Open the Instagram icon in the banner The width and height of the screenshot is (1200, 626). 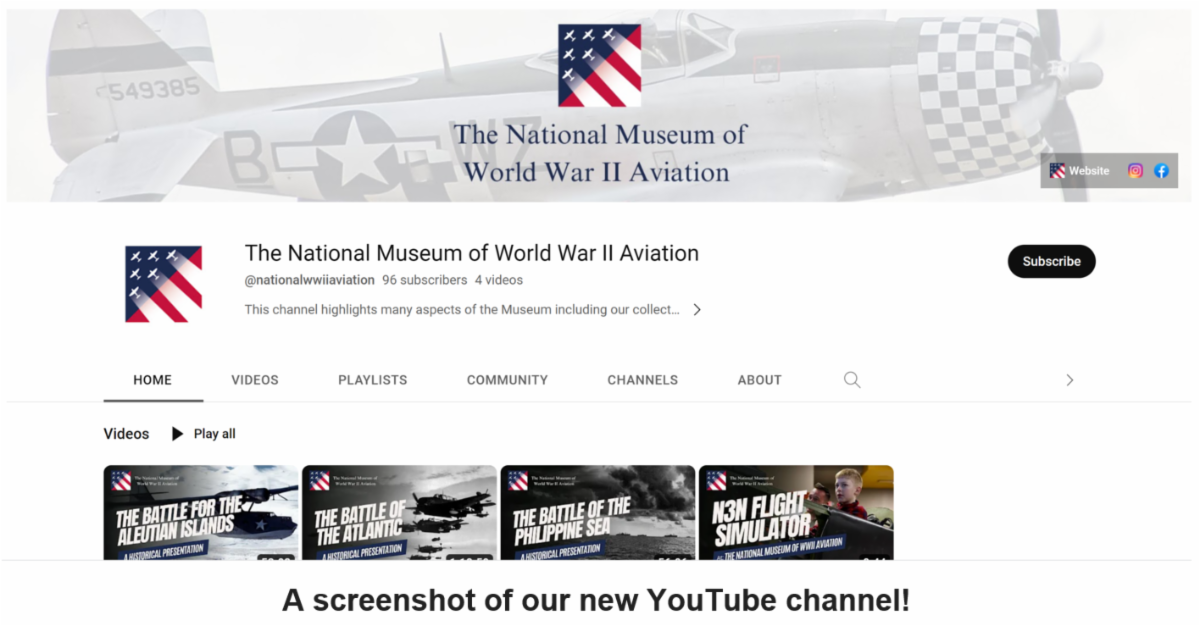[1135, 171]
